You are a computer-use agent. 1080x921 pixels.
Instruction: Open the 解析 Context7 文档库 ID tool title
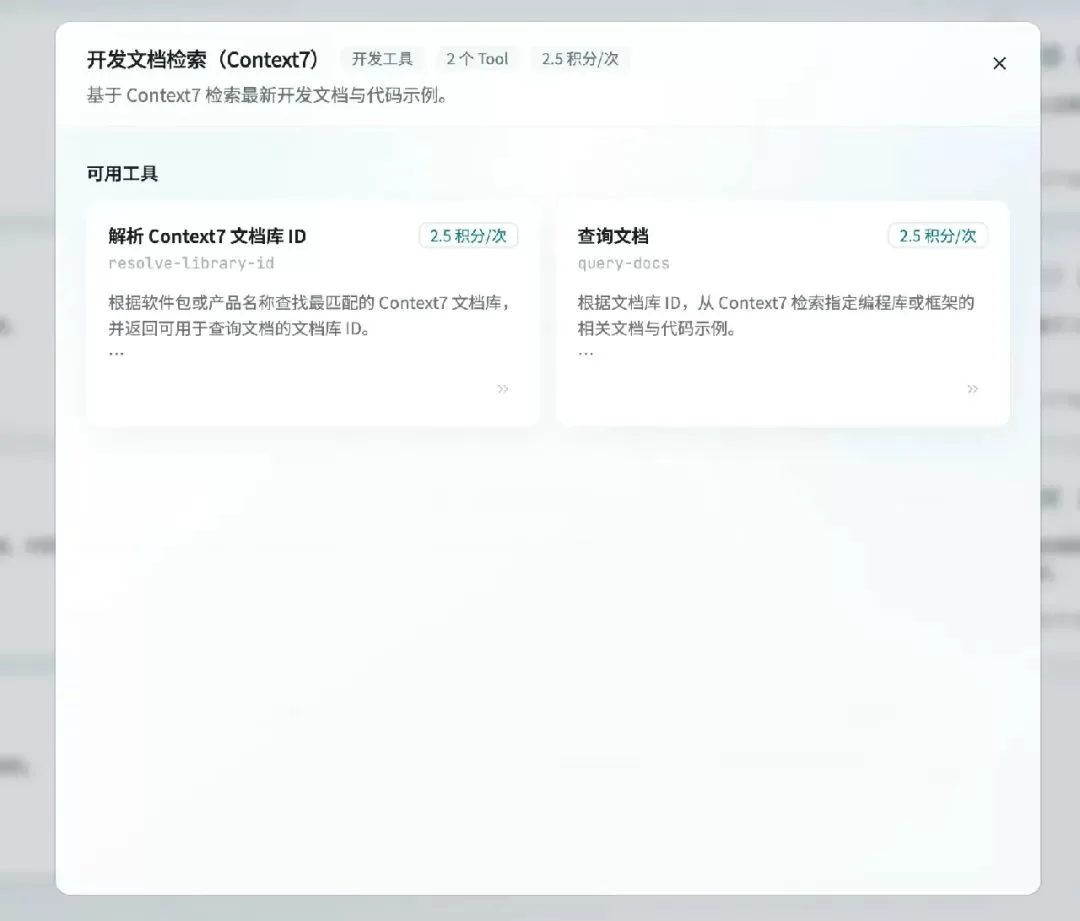(207, 236)
